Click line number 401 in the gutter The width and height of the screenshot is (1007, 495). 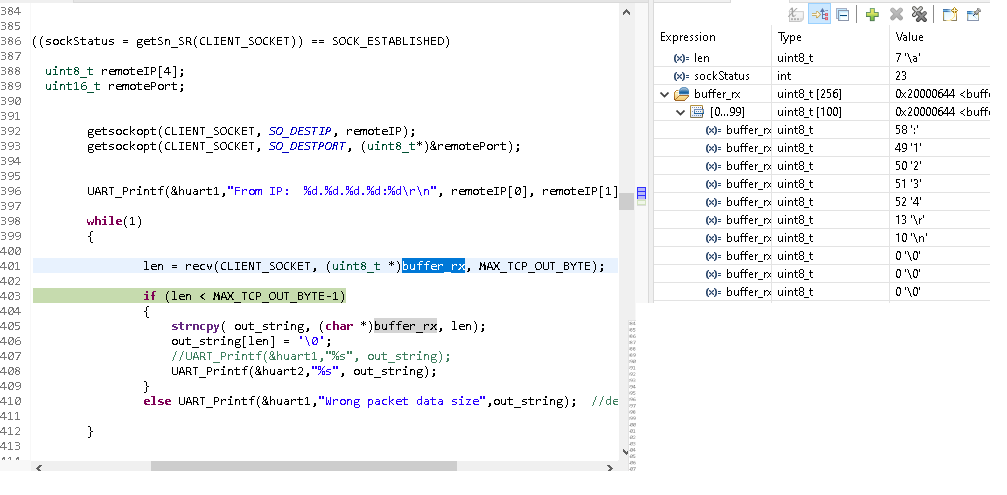point(10,266)
